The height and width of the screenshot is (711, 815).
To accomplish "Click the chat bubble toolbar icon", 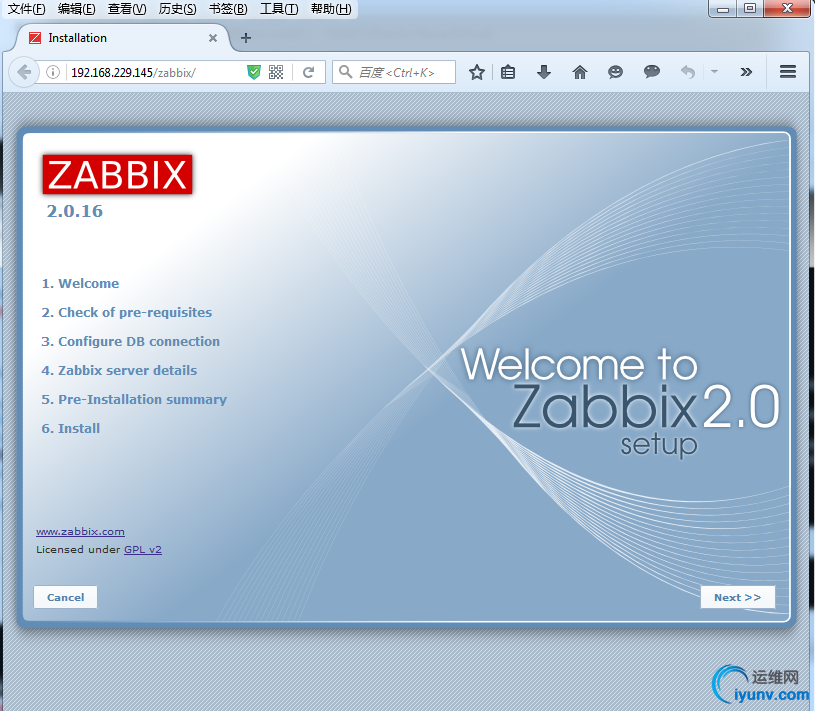I will click(x=652, y=72).
